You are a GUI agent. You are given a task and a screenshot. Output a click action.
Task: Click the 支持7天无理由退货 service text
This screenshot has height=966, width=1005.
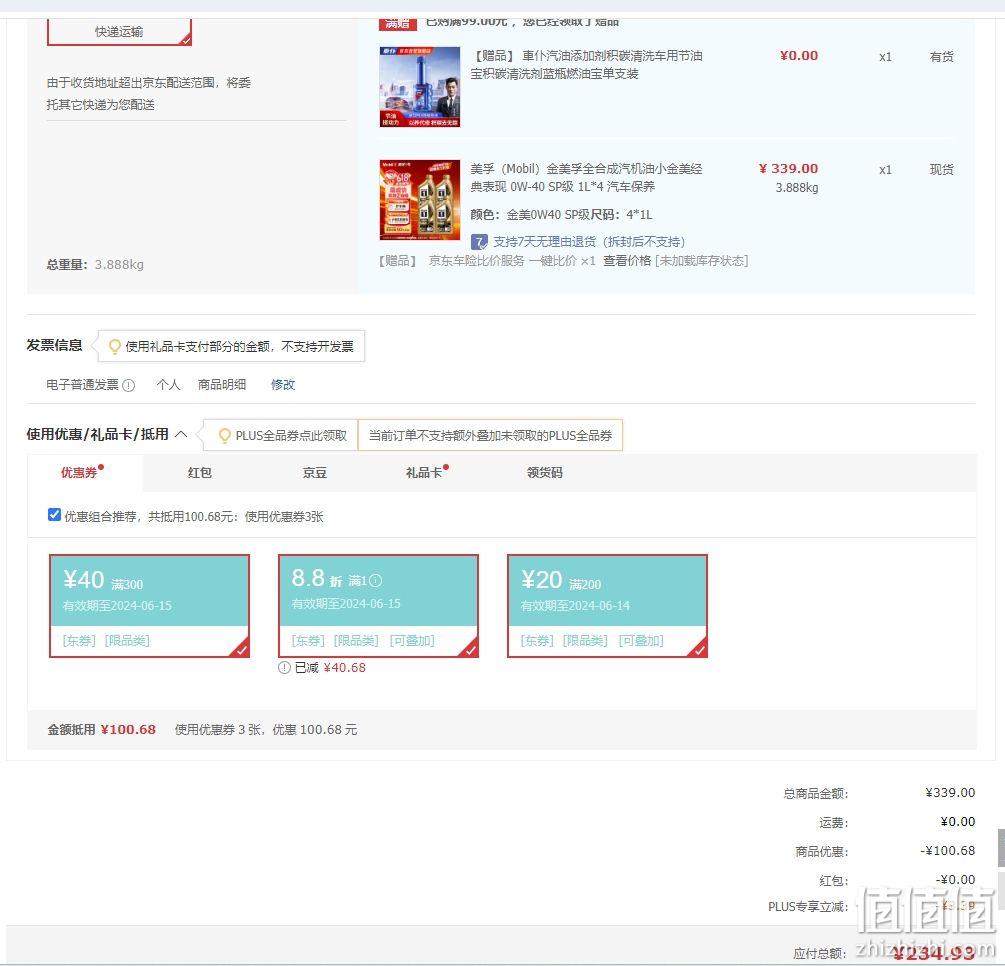point(589,242)
